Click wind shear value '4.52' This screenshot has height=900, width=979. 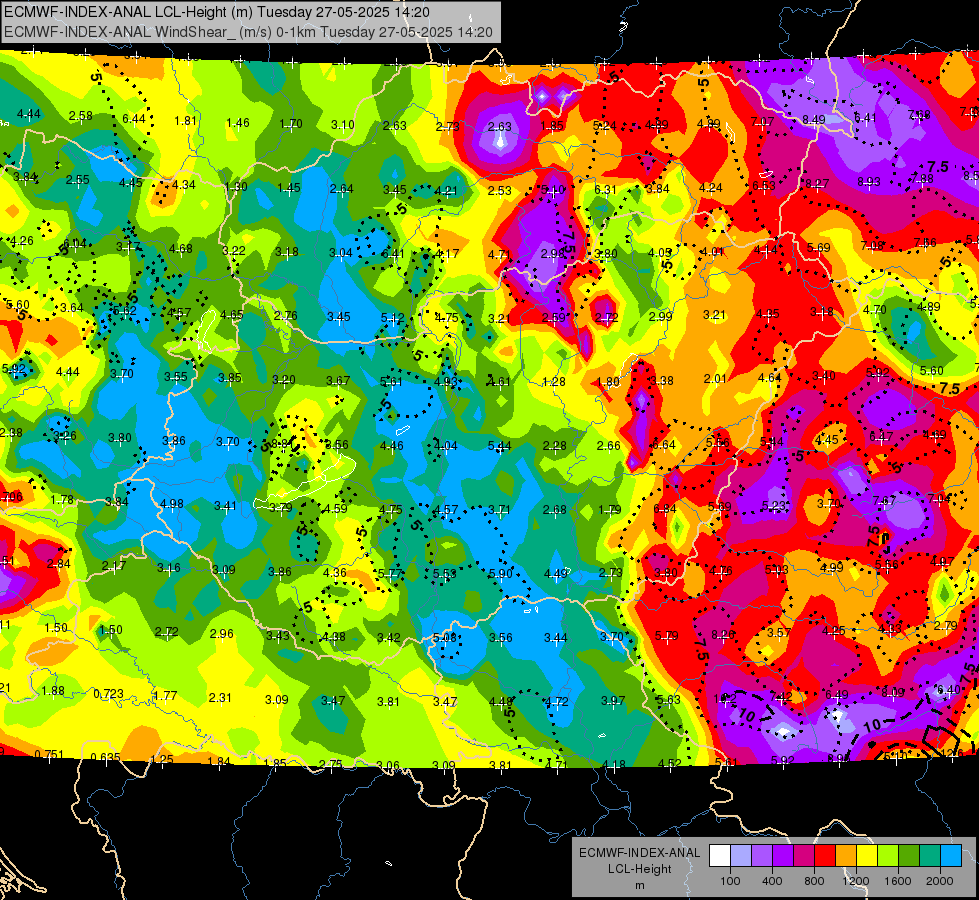click(x=669, y=763)
